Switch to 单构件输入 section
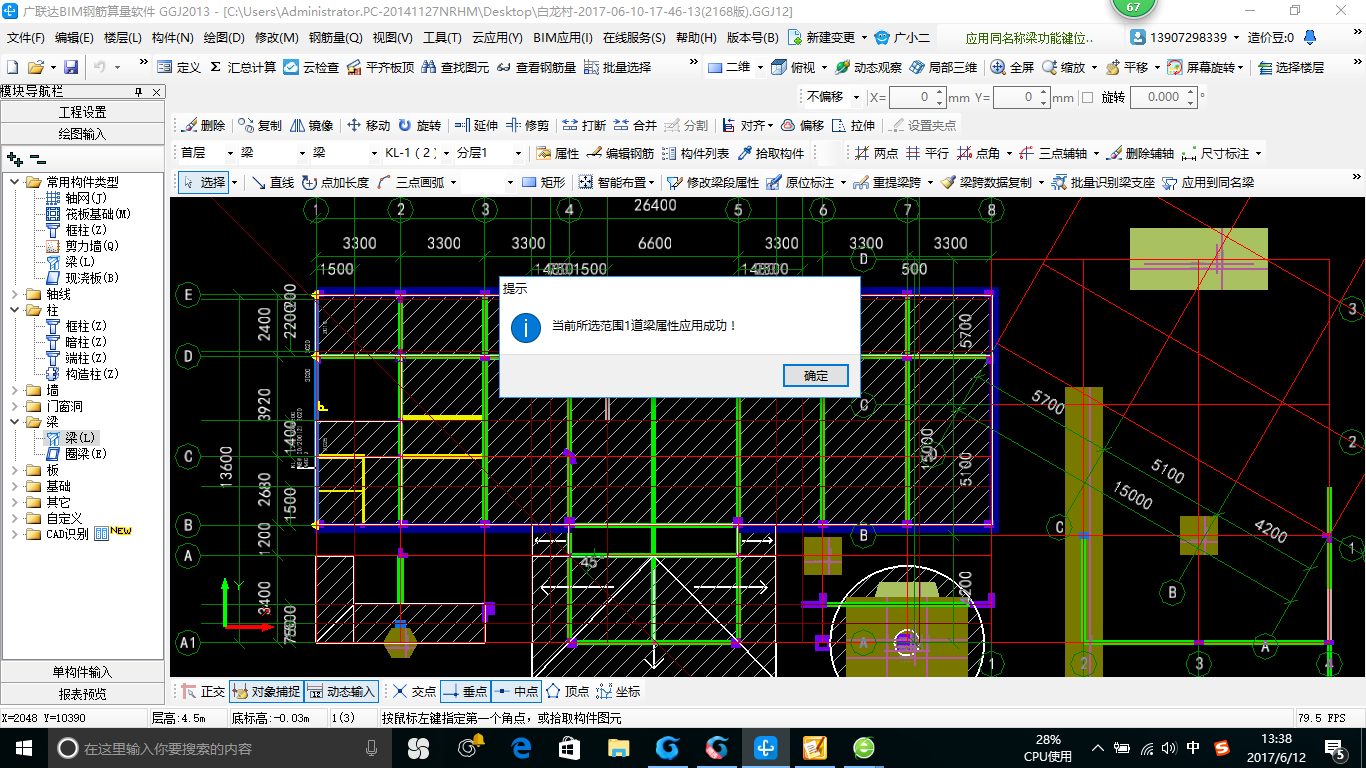Viewport: 1366px width, 768px height. 83,672
